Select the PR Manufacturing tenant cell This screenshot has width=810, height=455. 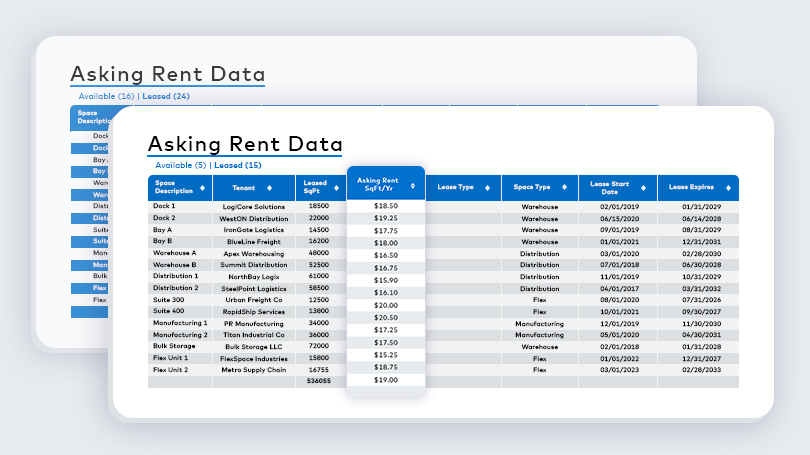254,324
